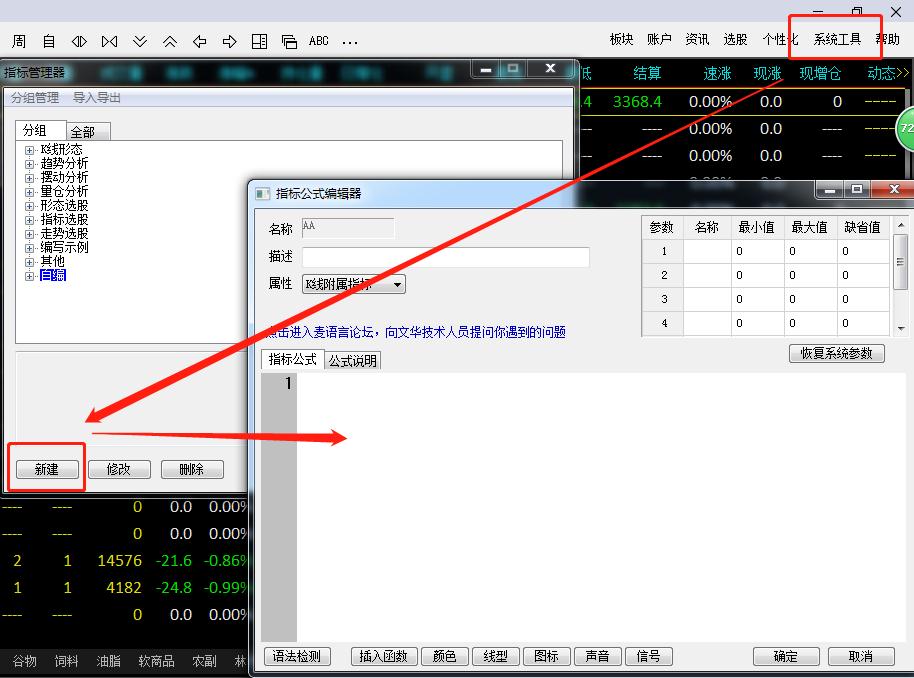Click the 新建 button

47,469
